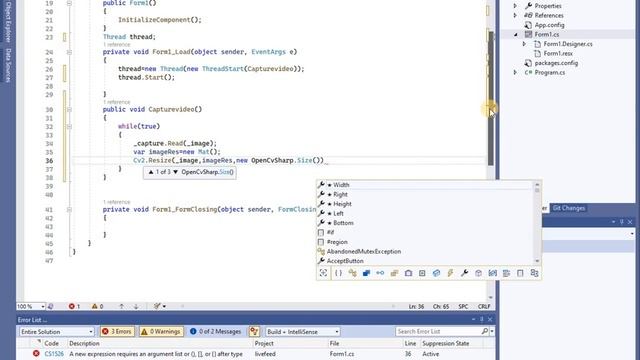Toggle the 3 Errors filter button
The width and height of the screenshot is (640, 360).
(118, 331)
